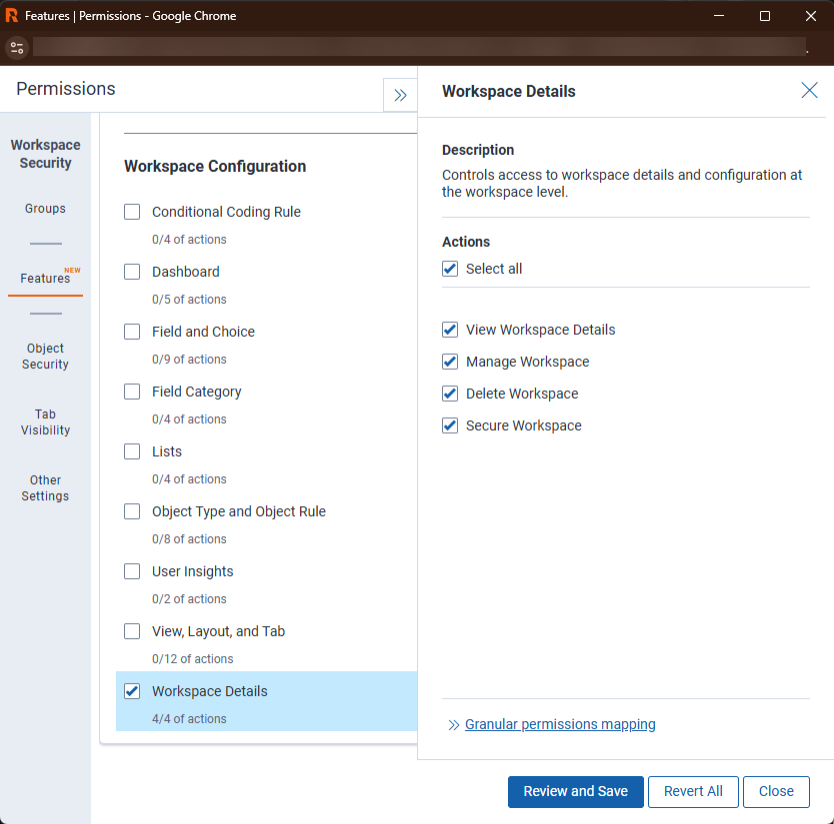The image size is (834, 824).
Task: Select Object Type and Object Rule label
Action: point(239,511)
